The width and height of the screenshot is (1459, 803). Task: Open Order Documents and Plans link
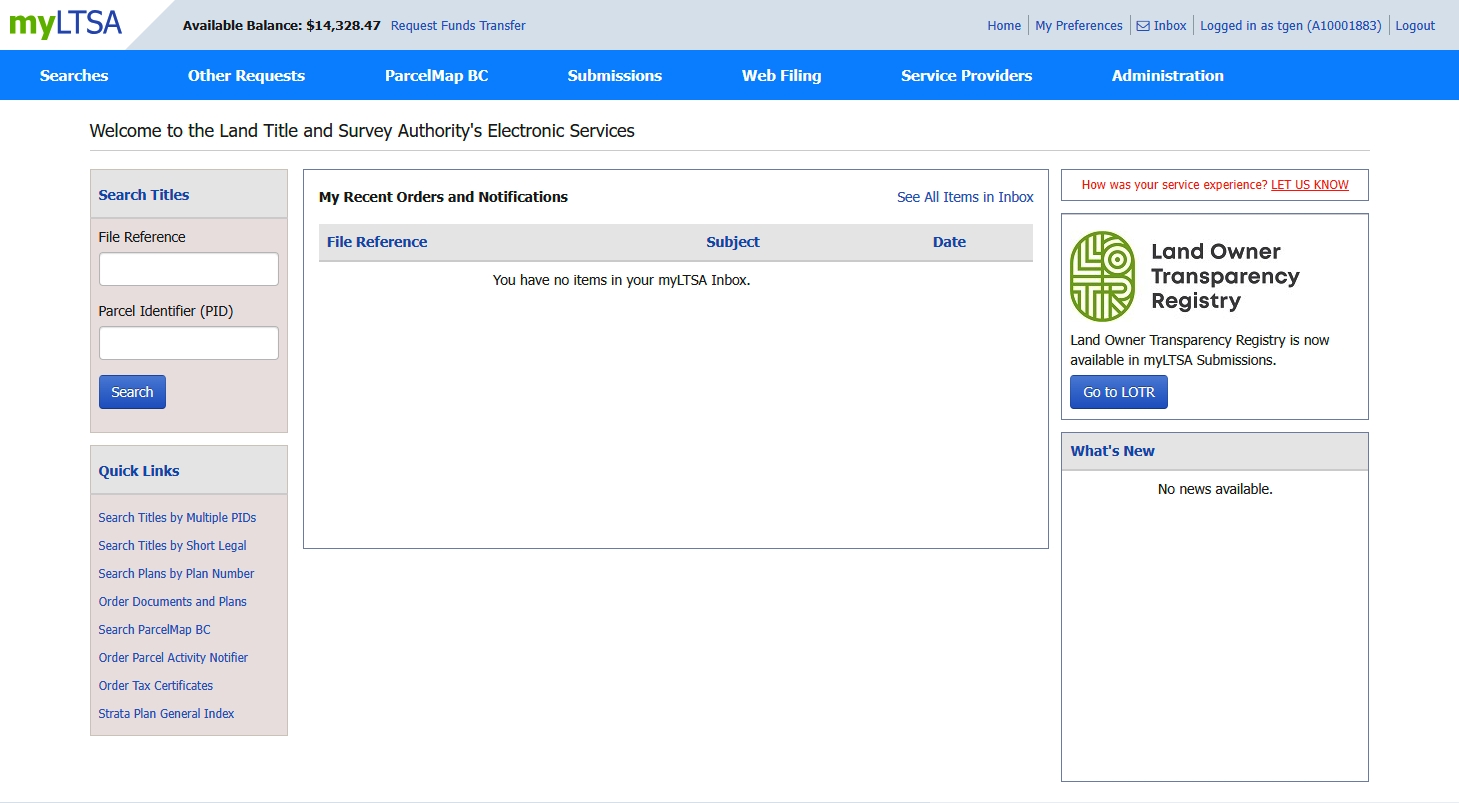172,602
